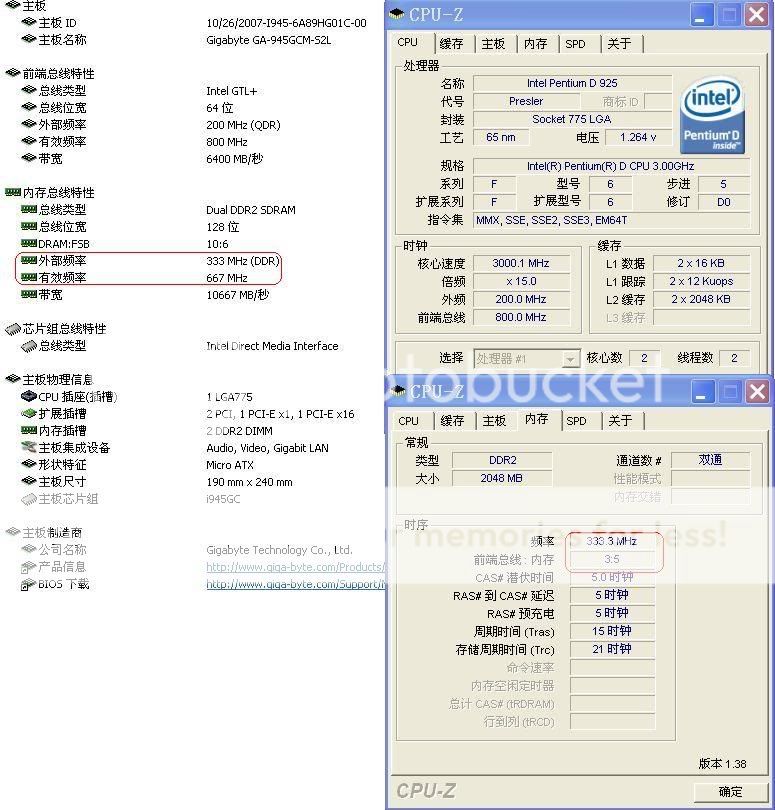Minimize the upper CPU-Z window
Viewport: 775px width, 810px height.
701,14
